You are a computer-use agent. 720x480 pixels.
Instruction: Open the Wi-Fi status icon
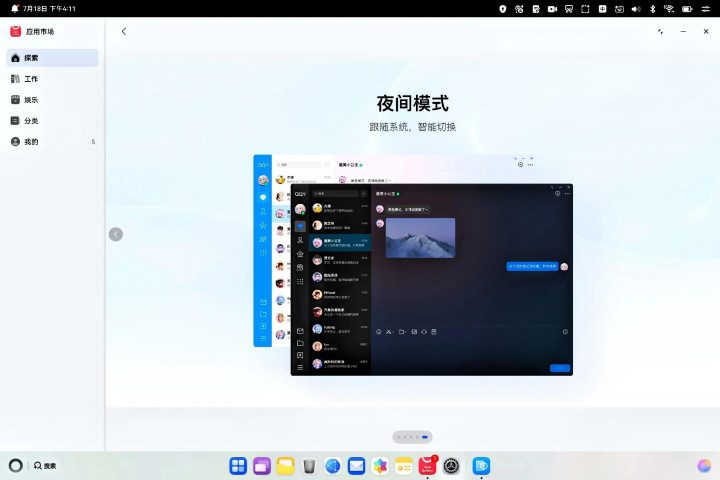click(x=669, y=9)
